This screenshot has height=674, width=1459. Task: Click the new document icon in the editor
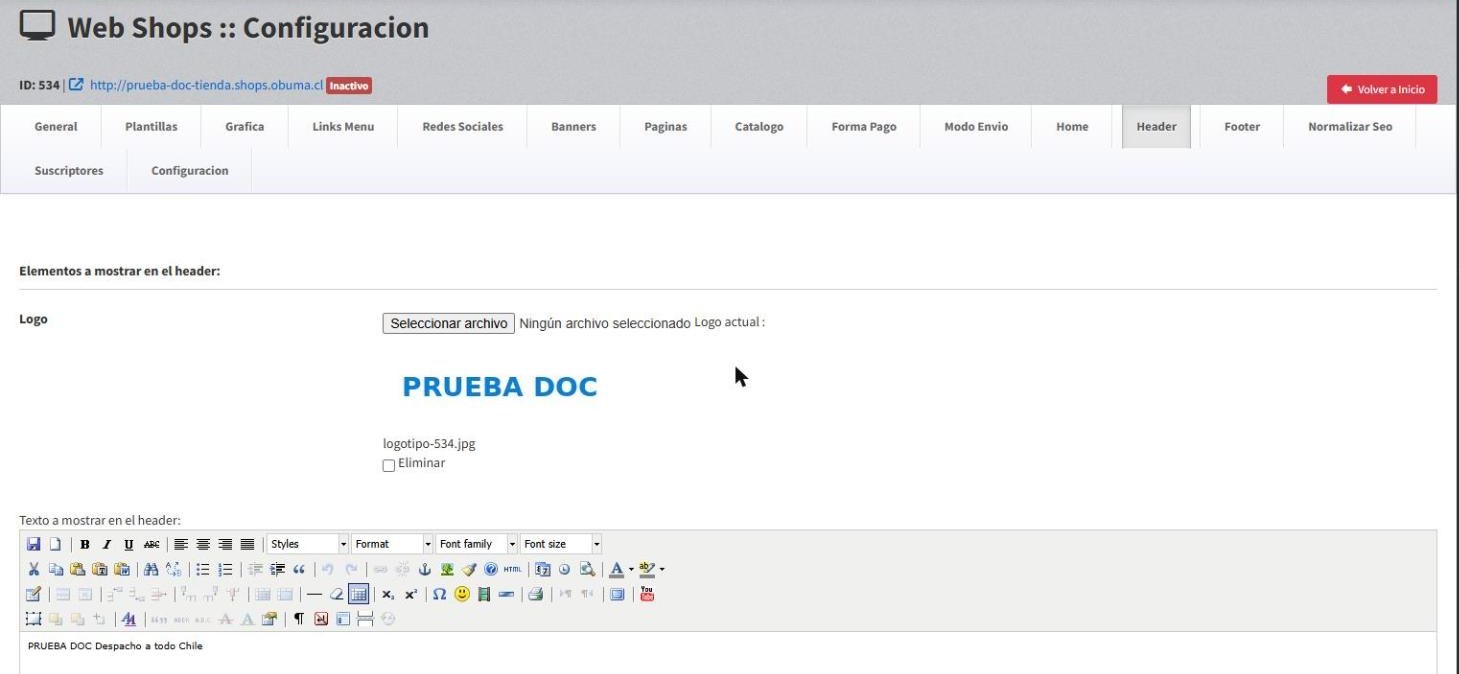pyautogui.click(x=56, y=544)
